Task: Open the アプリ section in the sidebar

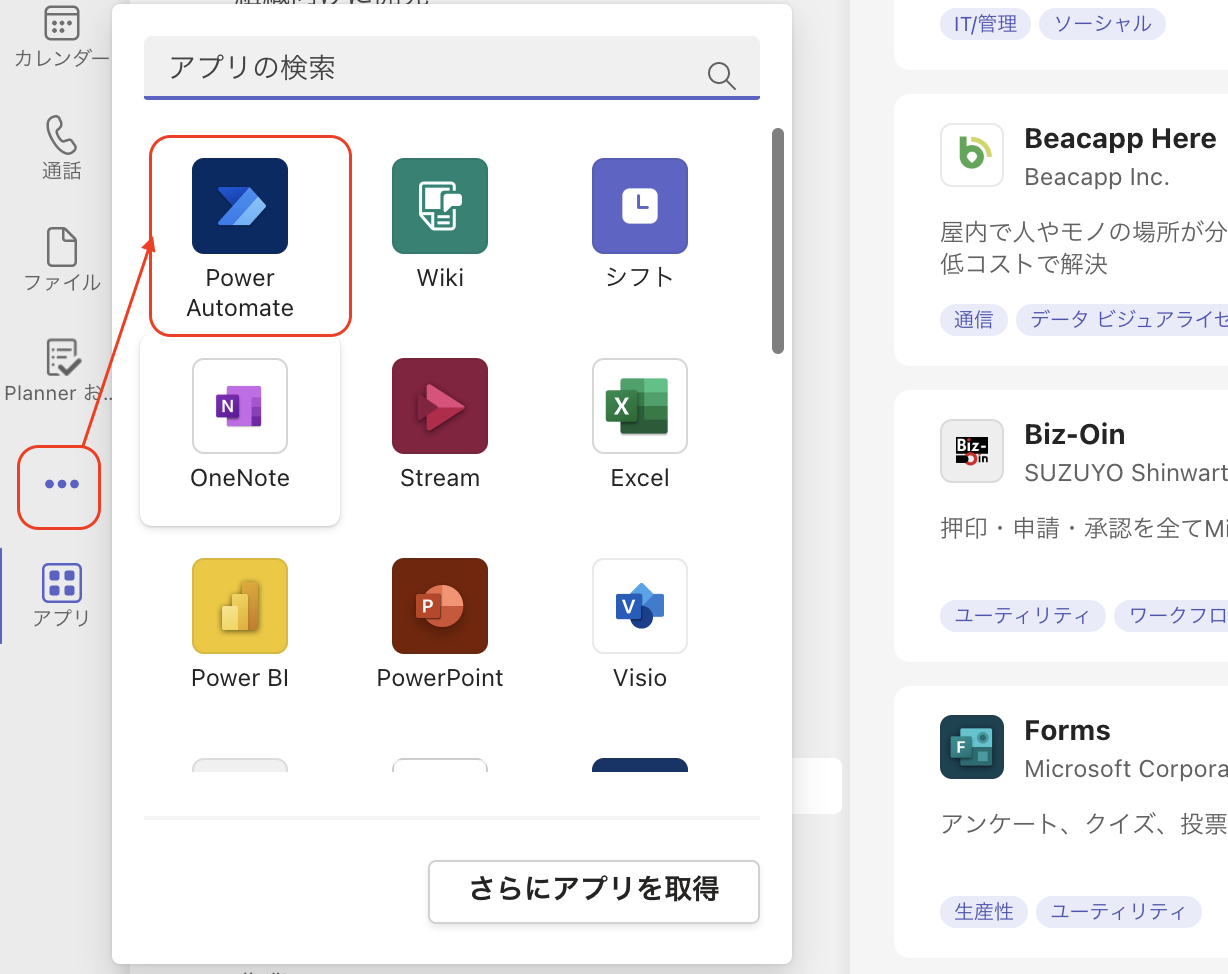Action: 62,592
